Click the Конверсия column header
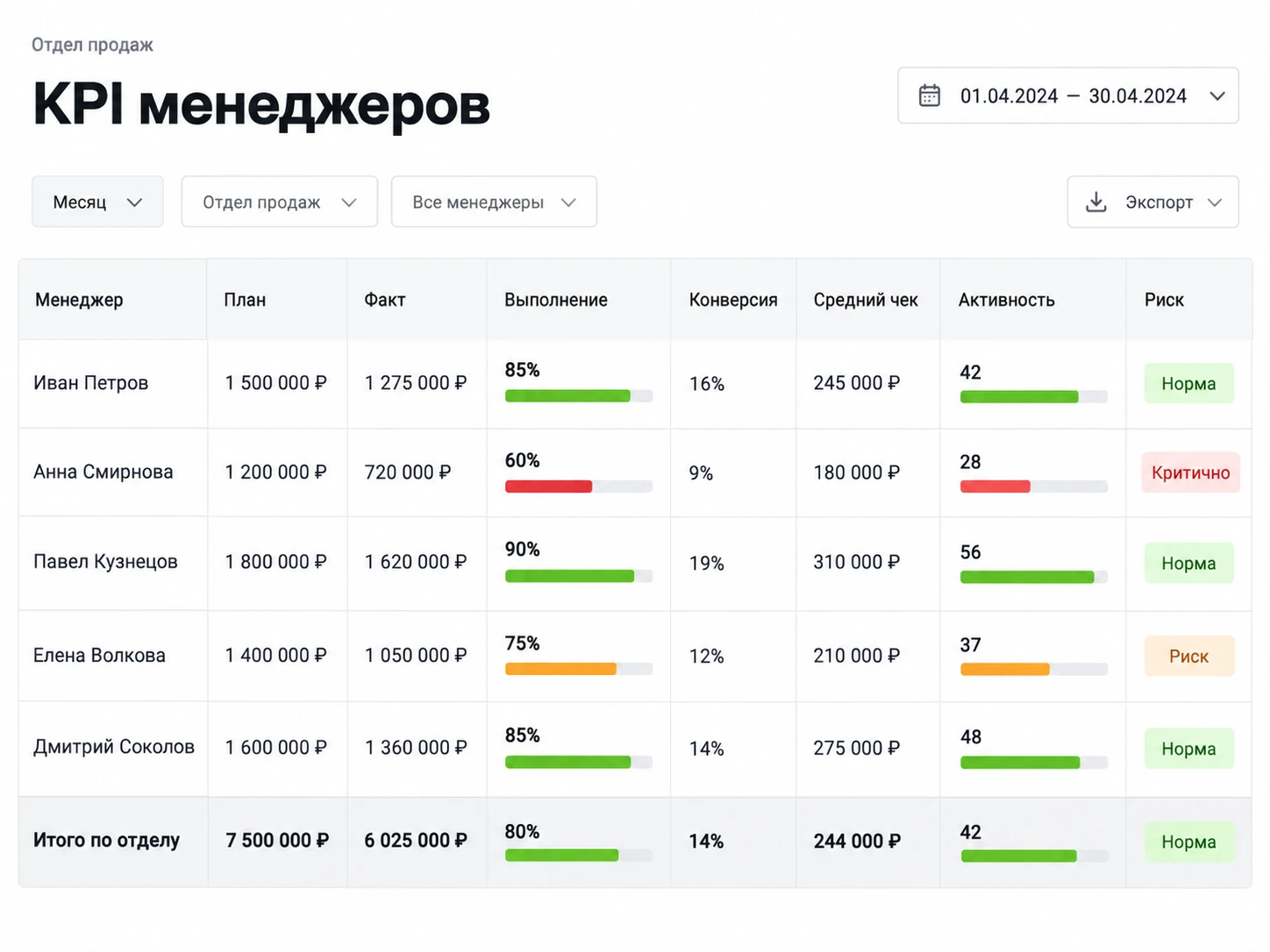 pos(733,300)
